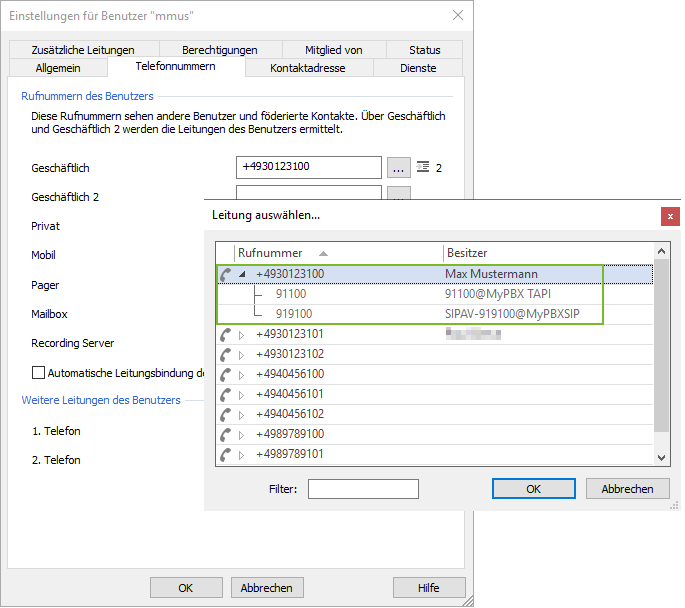This screenshot has height=608, width=685.
Task: Click into the Filter text field
Action: [363, 489]
